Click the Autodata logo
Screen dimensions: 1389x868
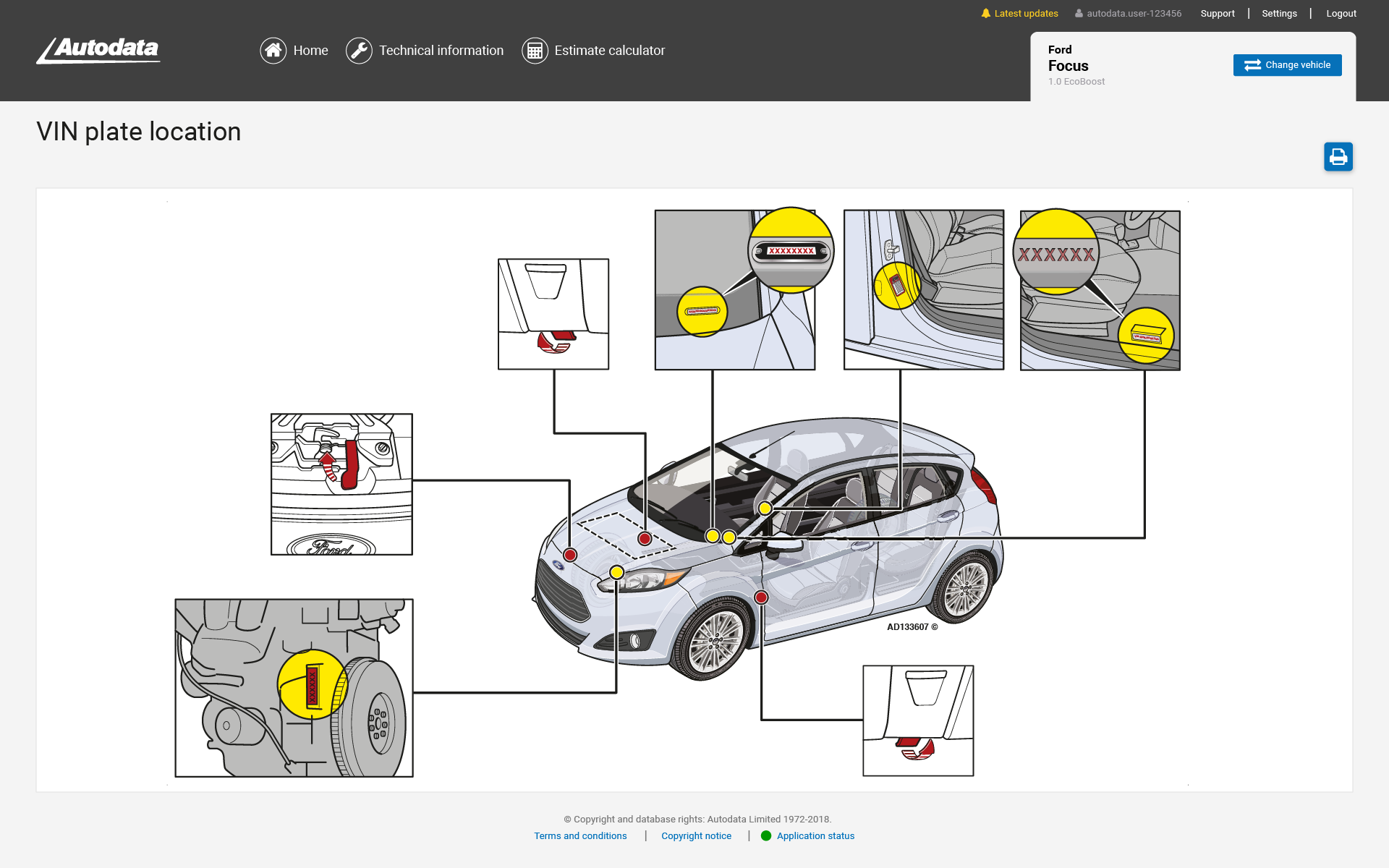(x=98, y=51)
